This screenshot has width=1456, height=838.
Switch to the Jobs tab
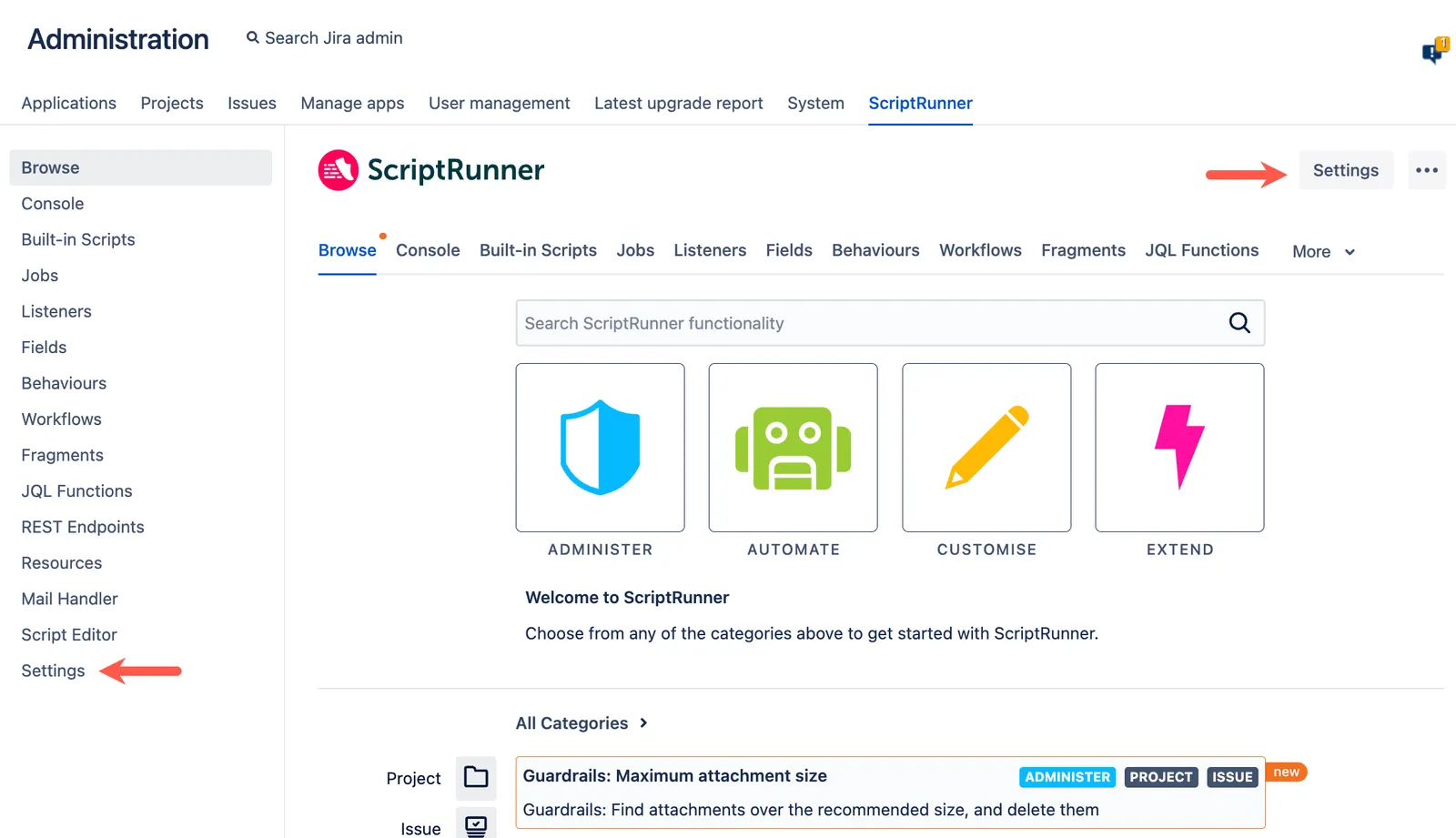pyautogui.click(x=635, y=250)
